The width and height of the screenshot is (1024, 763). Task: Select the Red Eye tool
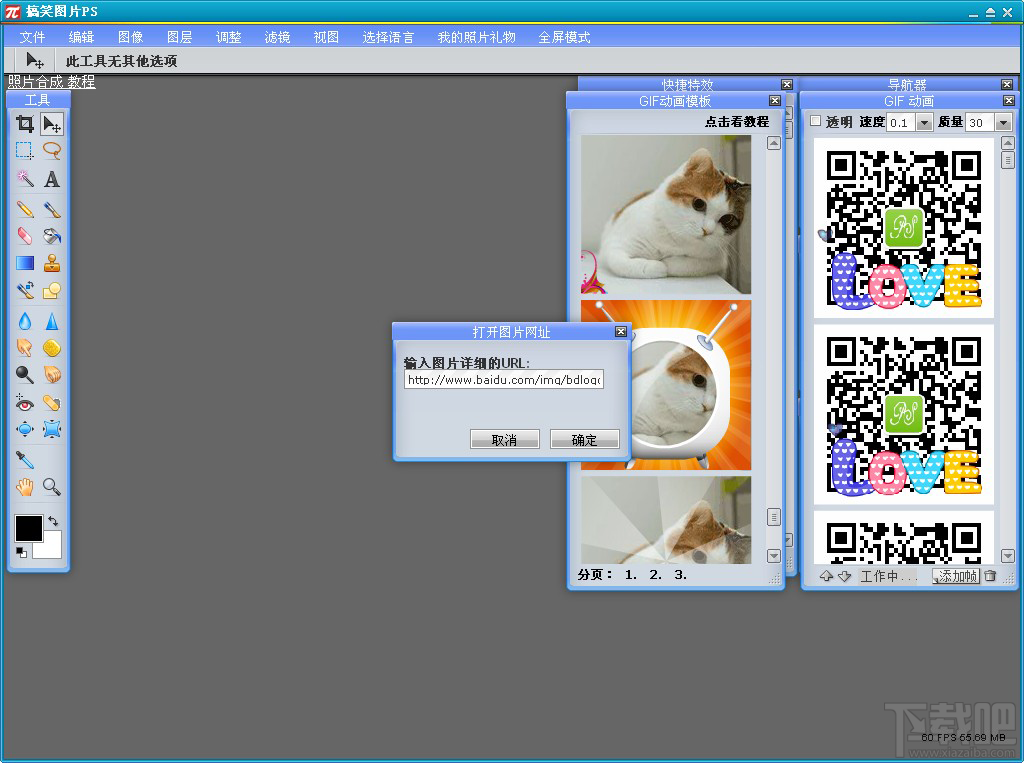click(25, 403)
